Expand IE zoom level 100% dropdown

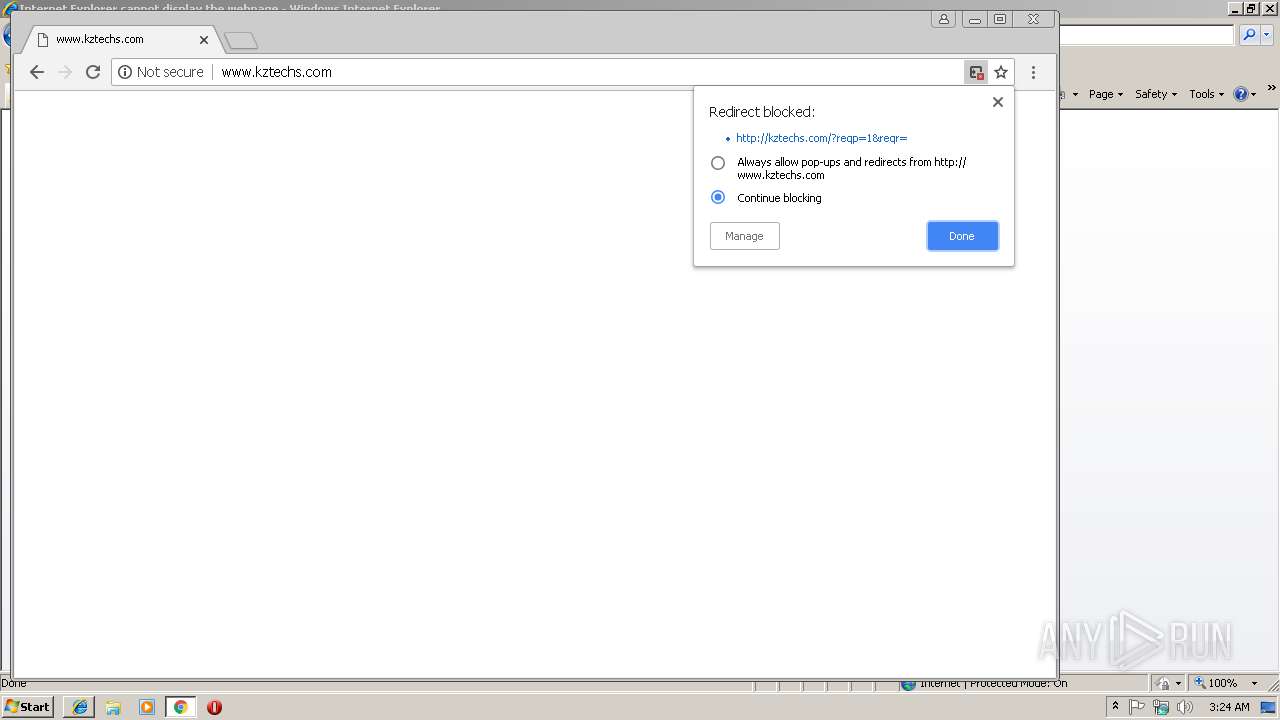pyautogui.click(x=1254, y=683)
